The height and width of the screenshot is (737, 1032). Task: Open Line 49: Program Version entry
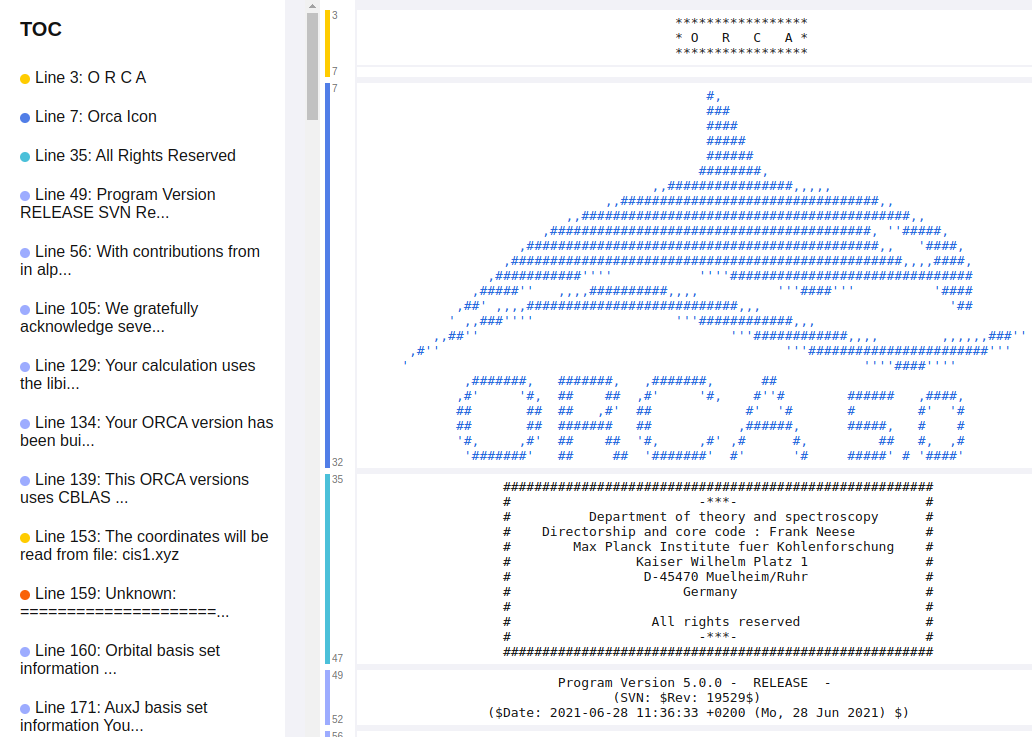(118, 203)
